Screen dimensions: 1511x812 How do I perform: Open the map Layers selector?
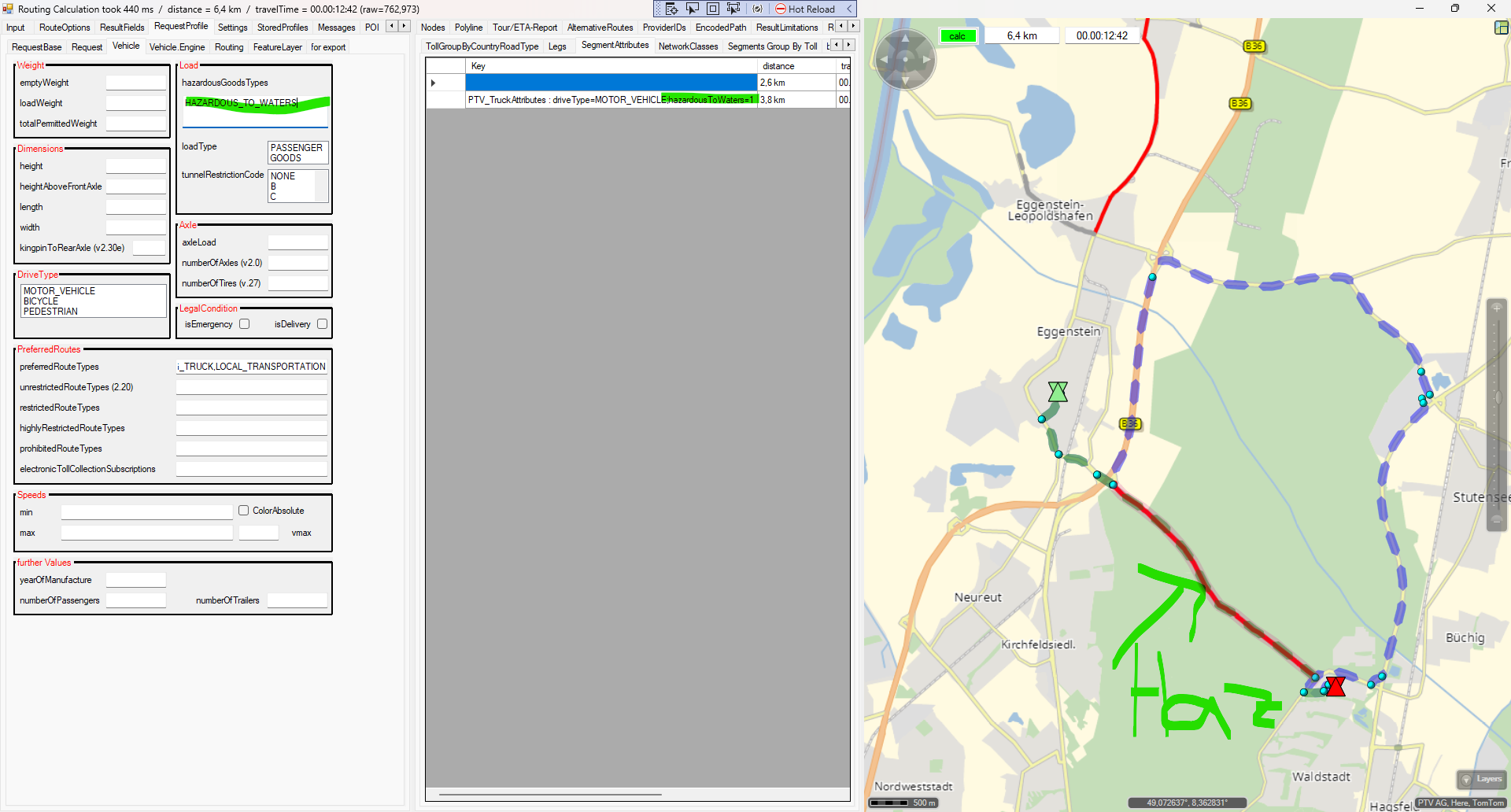(x=1481, y=779)
